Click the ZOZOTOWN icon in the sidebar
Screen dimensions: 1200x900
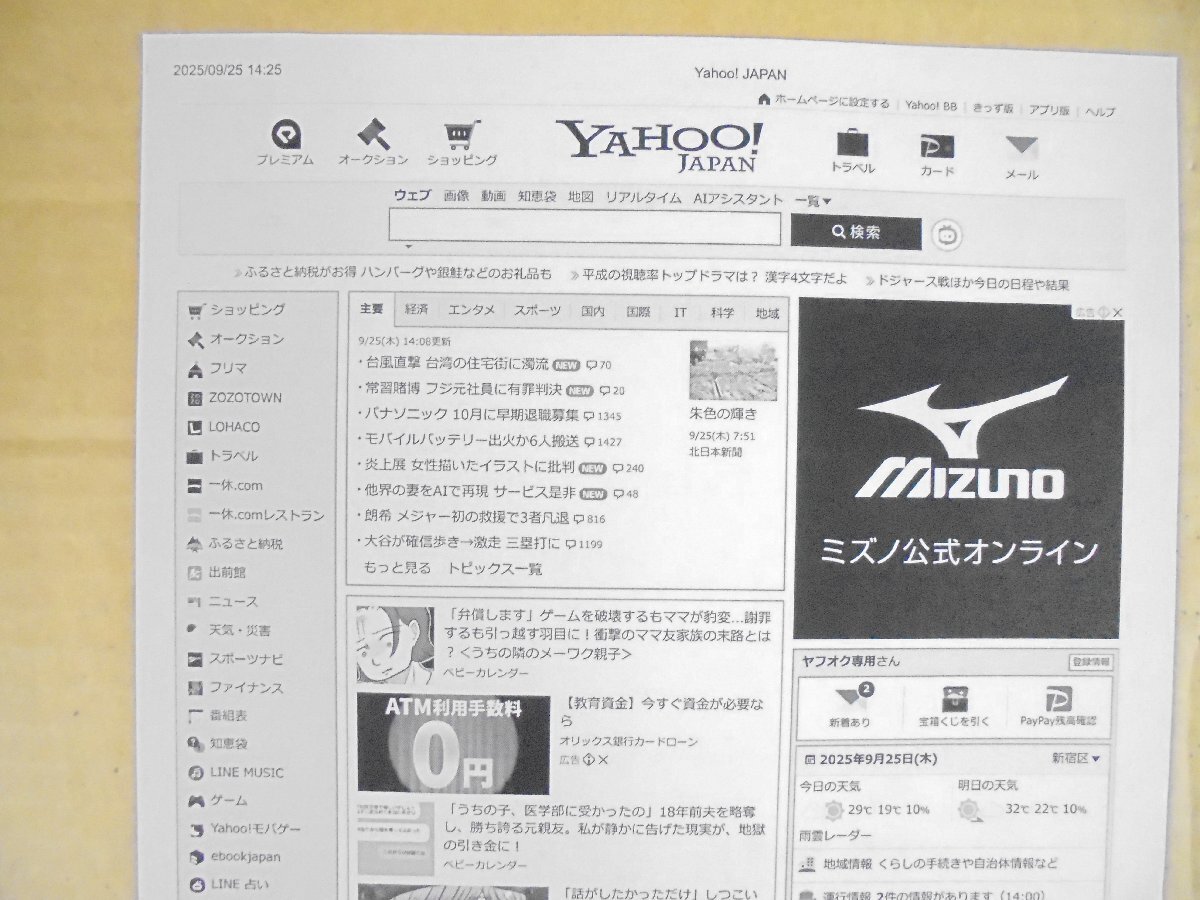pos(196,398)
